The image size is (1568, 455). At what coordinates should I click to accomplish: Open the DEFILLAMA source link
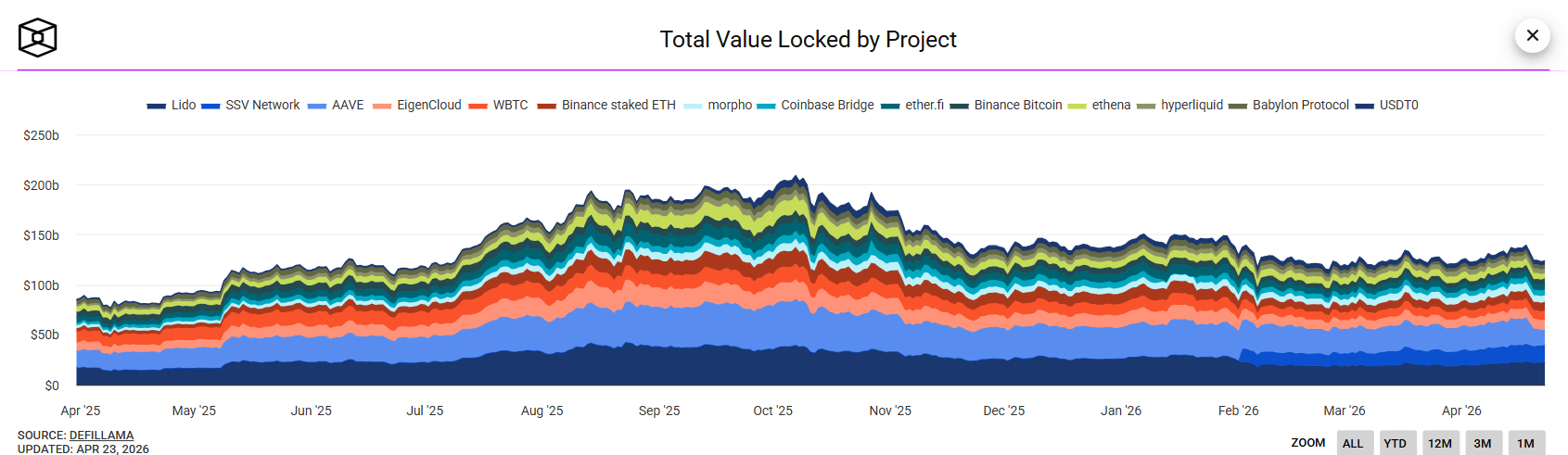pyautogui.click(x=101, y=435)
